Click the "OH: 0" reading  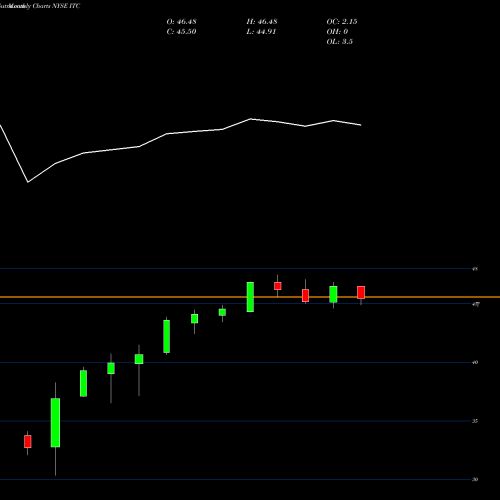pos(337,32)
